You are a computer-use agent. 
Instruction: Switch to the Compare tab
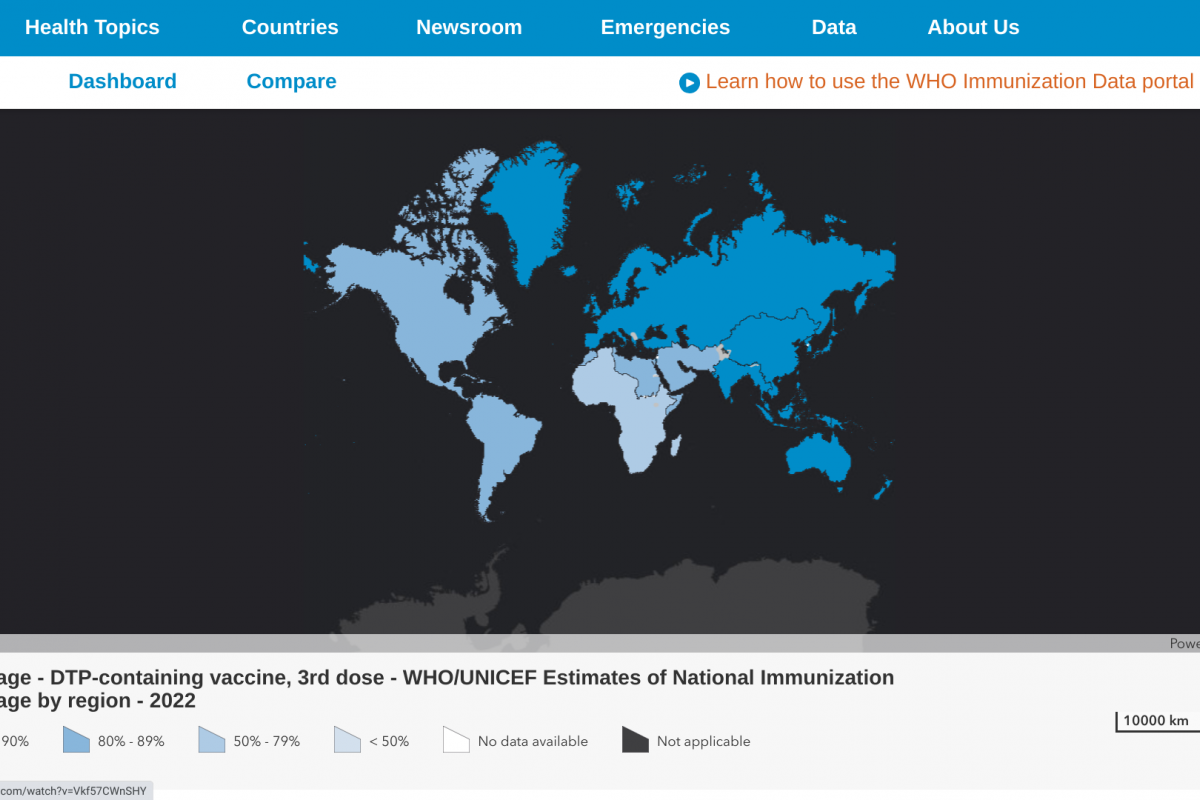[291, 82]
